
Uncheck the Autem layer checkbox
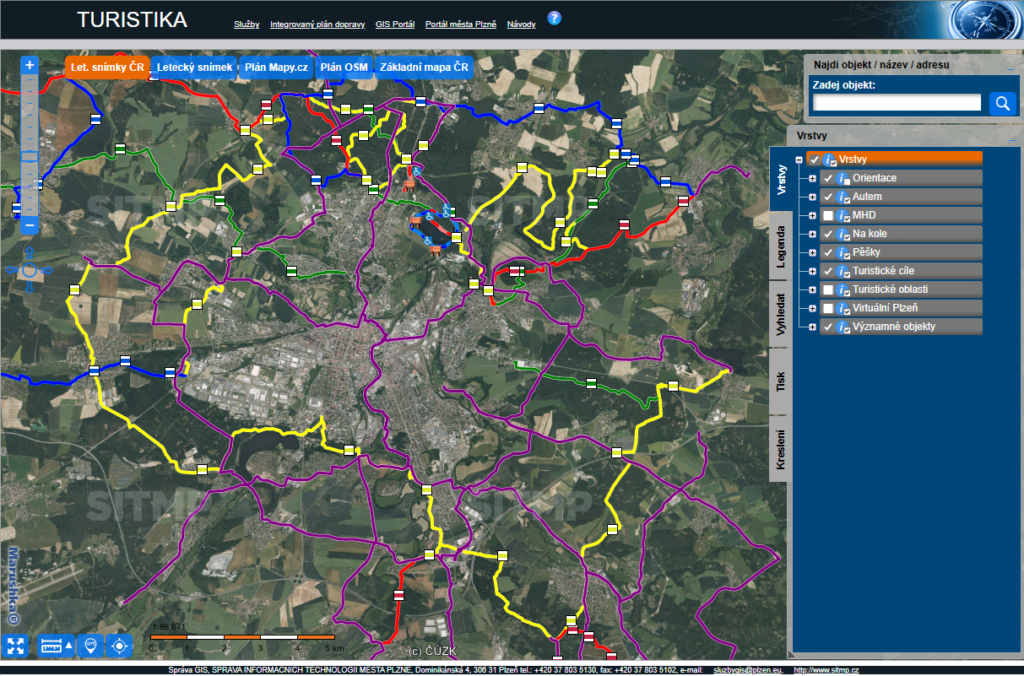click(x=828, y=197)
